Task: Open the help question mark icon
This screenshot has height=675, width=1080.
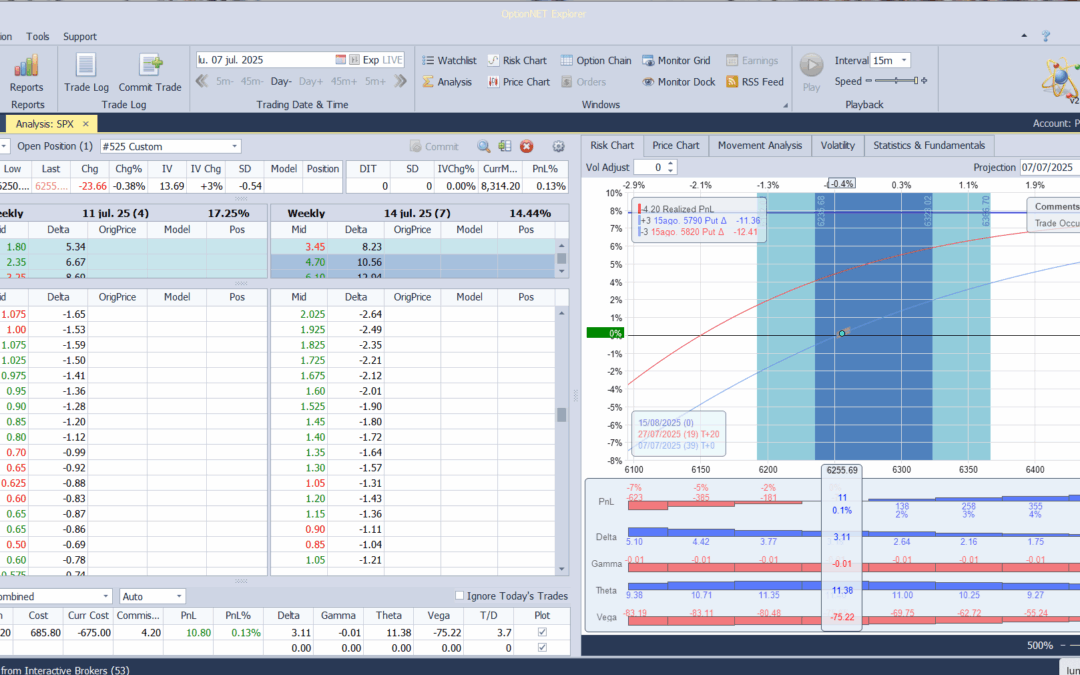Action: click(1046, 36)
